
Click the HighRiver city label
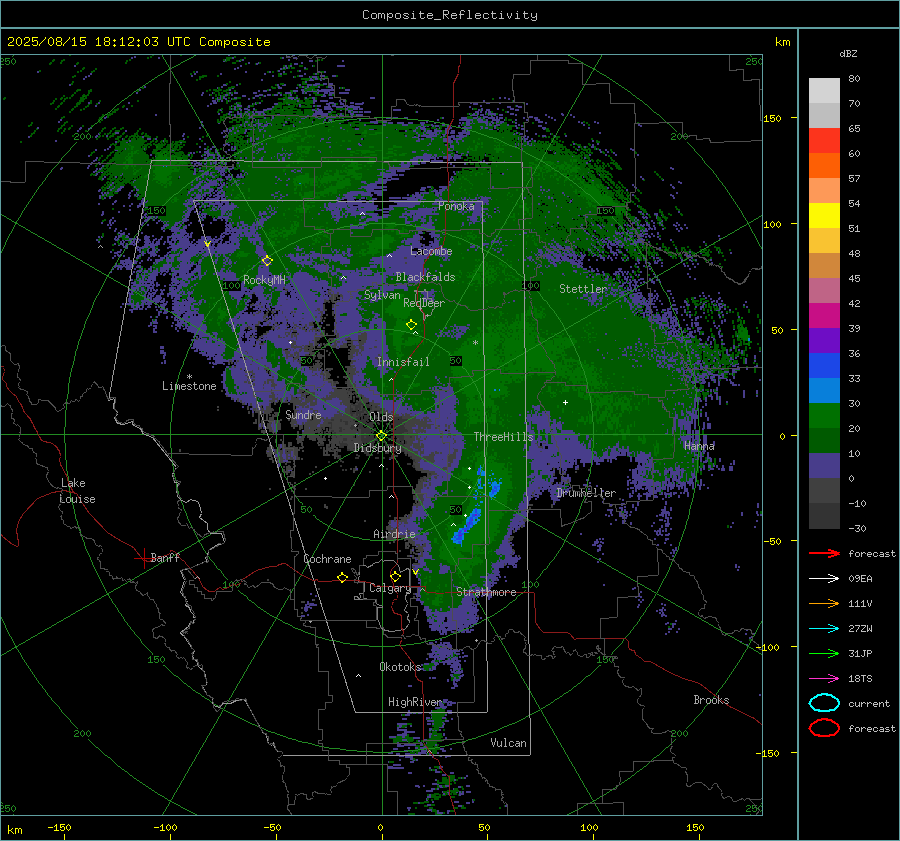coord(414,702)
